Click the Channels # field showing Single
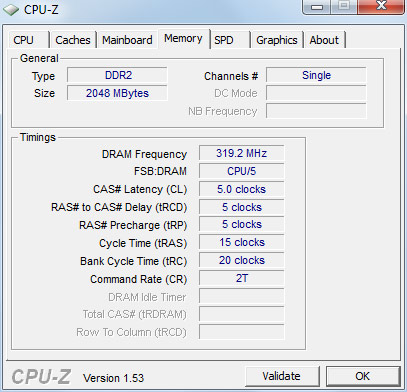 316,75
